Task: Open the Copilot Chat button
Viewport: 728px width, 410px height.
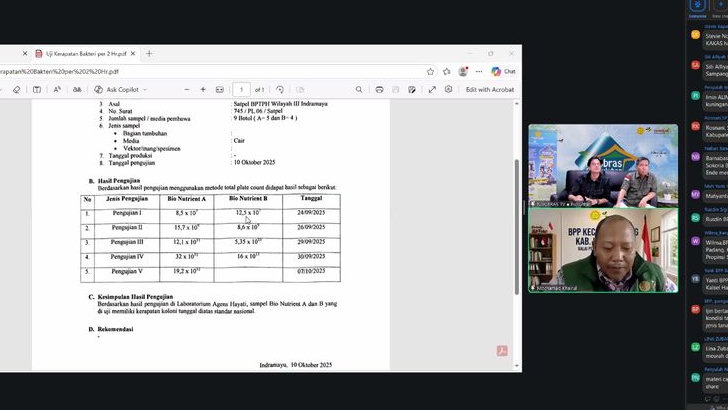Action: click(x=504, y=72)
